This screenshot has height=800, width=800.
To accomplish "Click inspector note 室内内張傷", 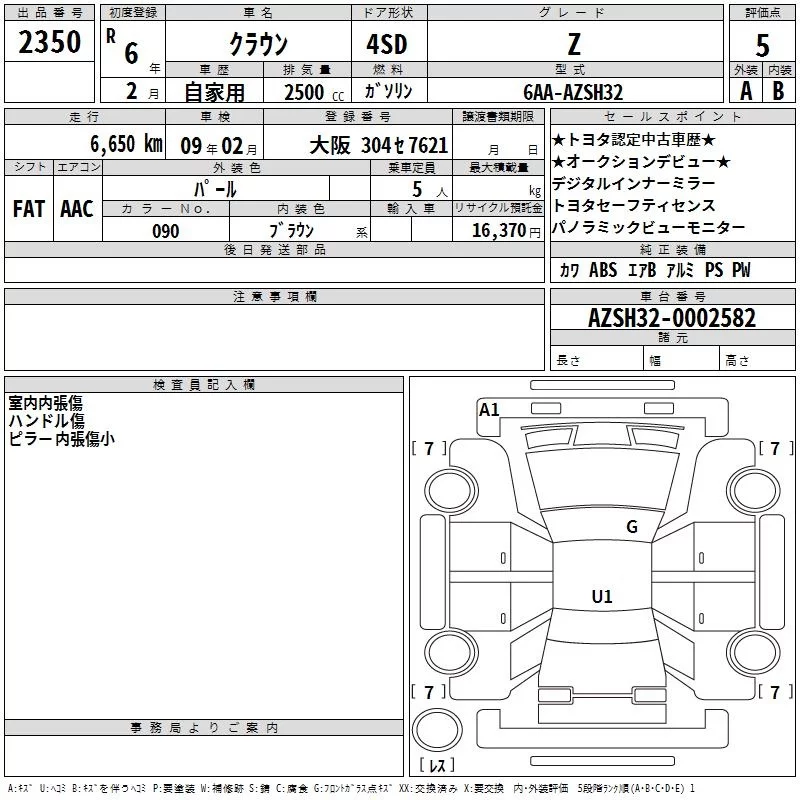I will tap(45, 403).
